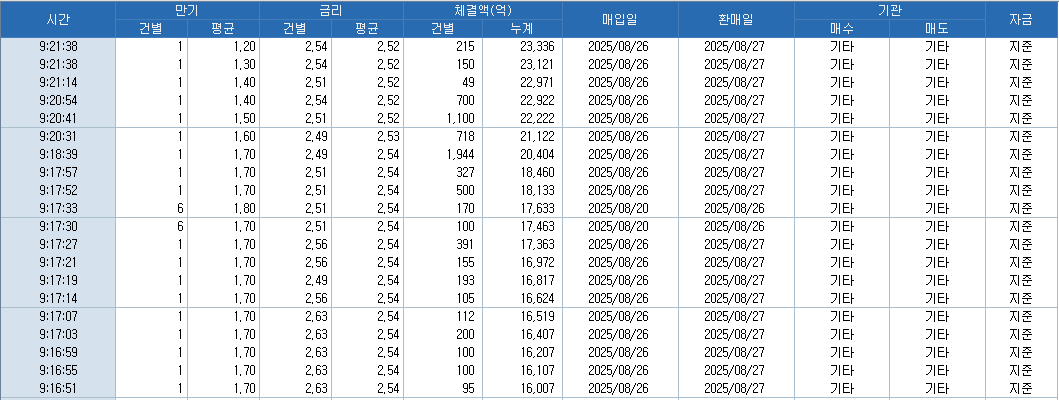Click the 금리 group header
The width and height of the screenshot is (1059, 400).
pos(331,9)
